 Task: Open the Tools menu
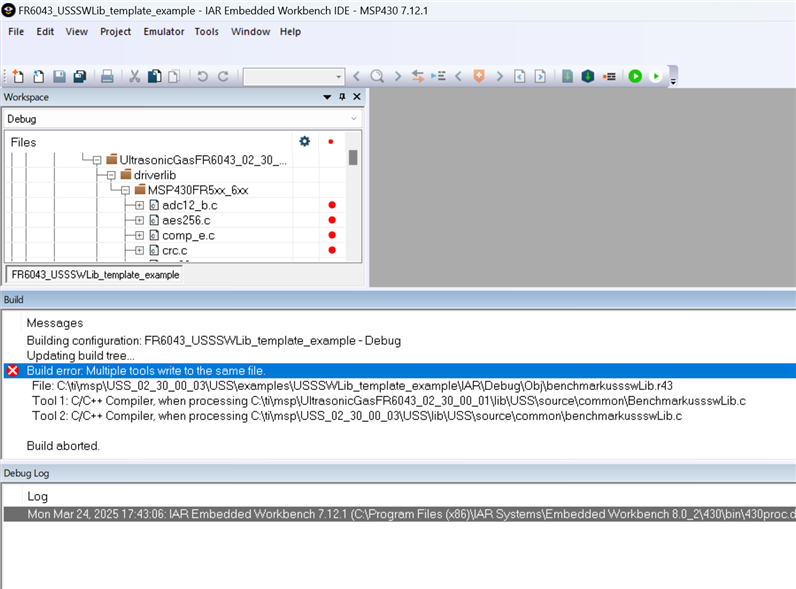[207, 31]
